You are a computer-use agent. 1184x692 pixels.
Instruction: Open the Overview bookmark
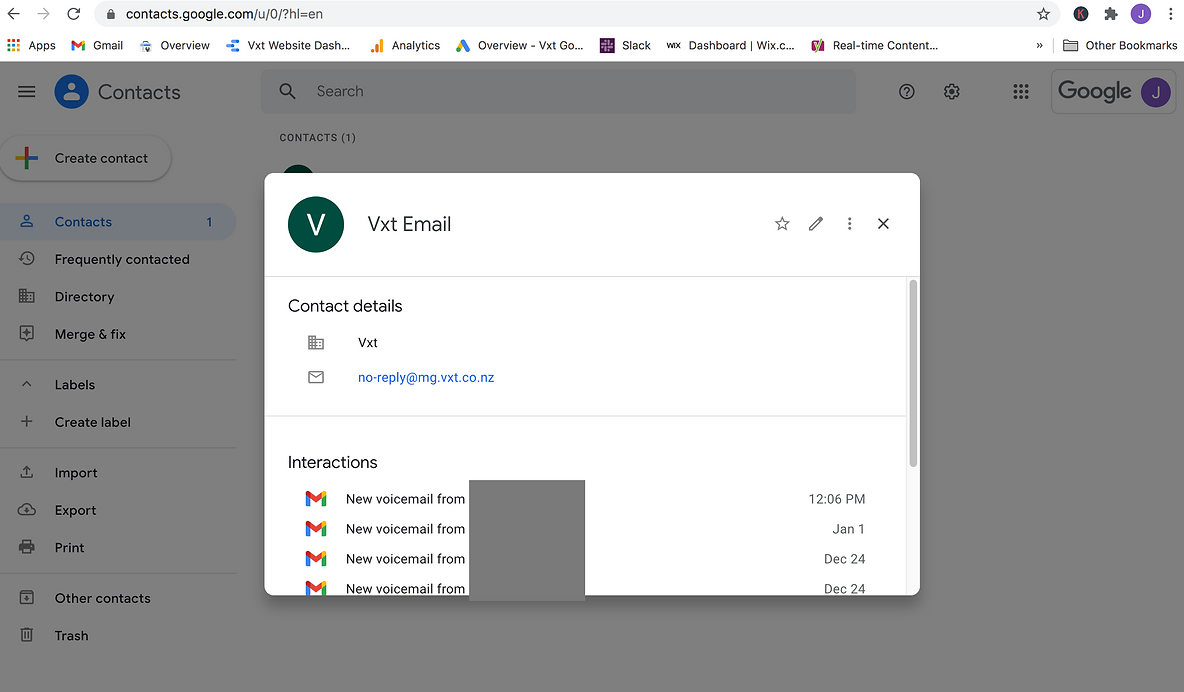tap(174, 45)
